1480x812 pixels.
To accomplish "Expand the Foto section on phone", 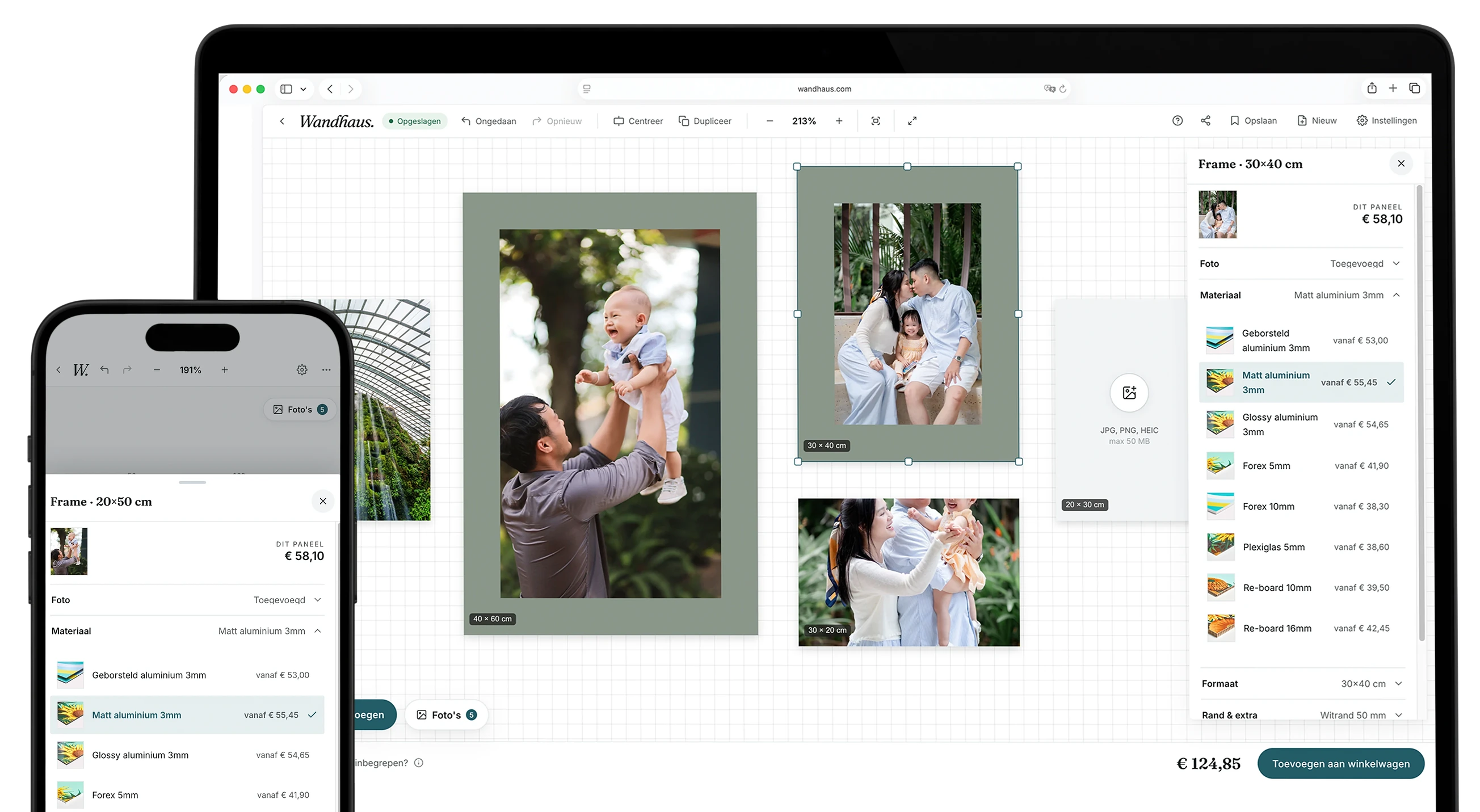I will tap(187, 600).
